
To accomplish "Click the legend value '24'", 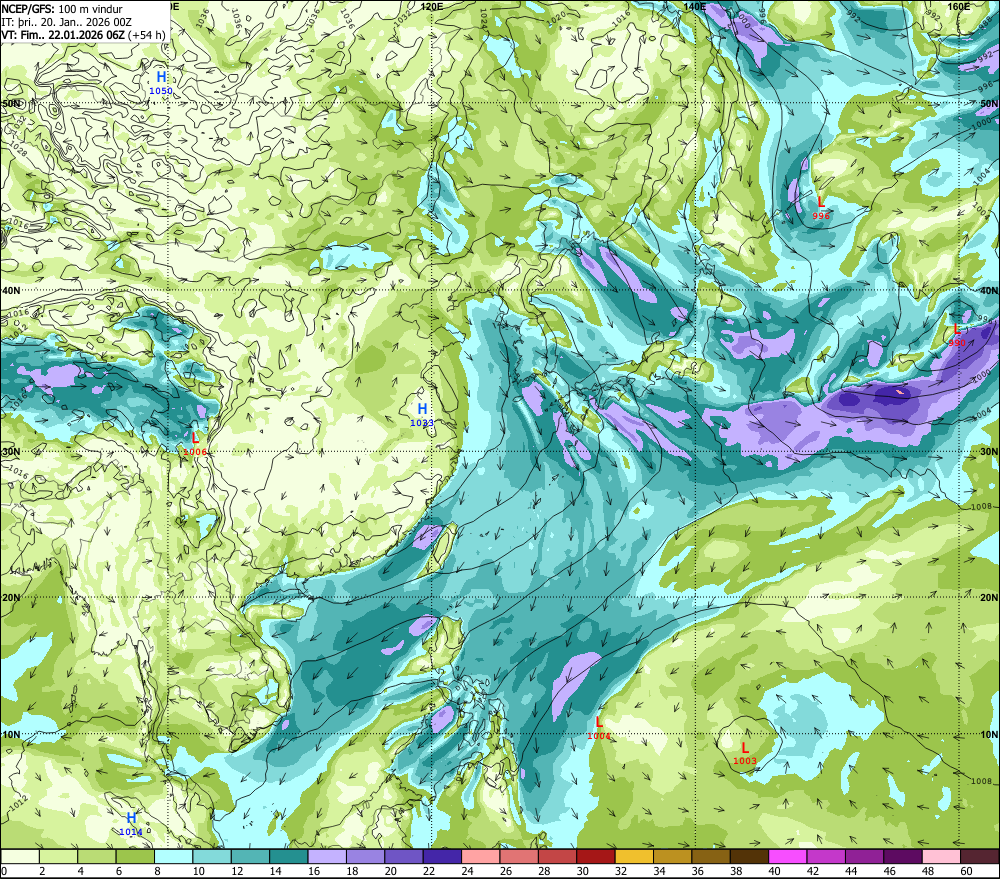I will point(467,871).
